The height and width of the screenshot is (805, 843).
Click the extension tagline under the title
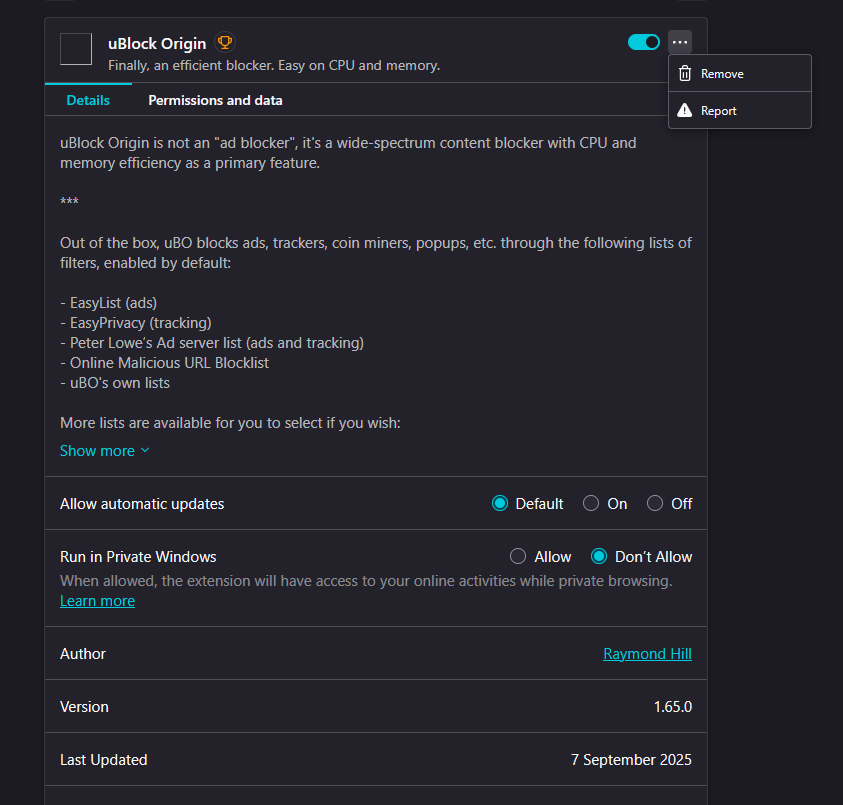coord(274,66)
